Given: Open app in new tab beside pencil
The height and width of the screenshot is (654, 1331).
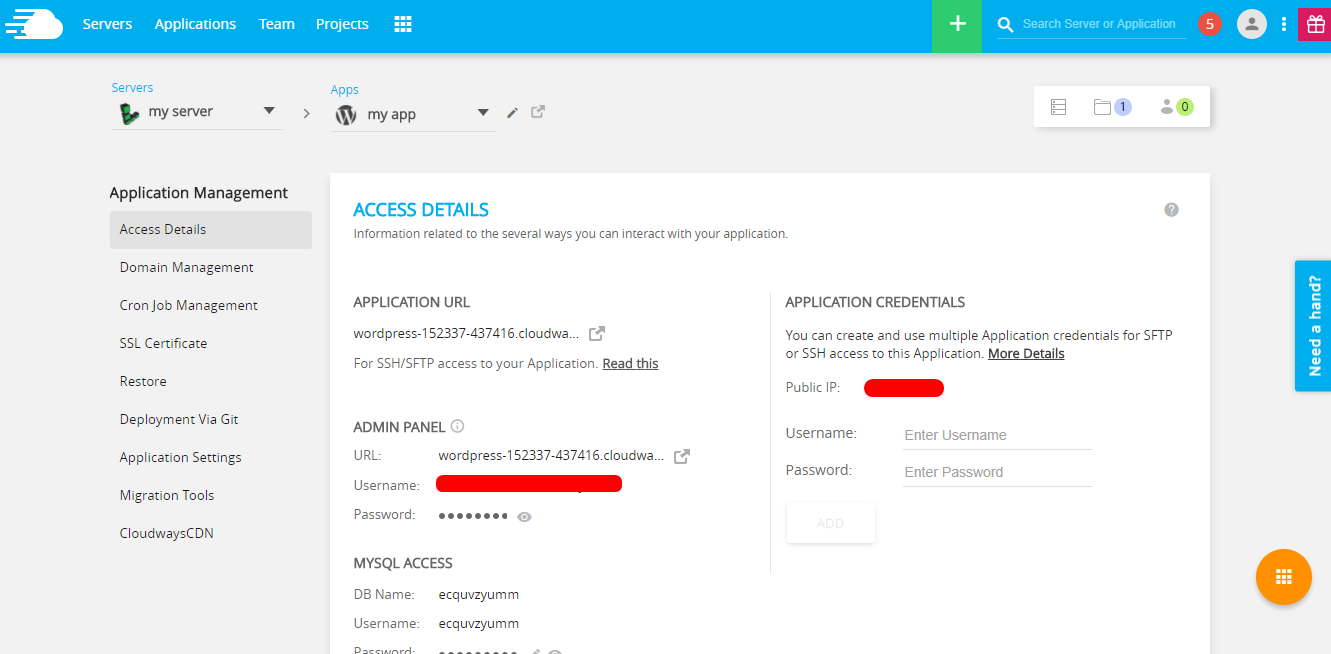Looking at the screenshot, I should click(x=538, y=112).
